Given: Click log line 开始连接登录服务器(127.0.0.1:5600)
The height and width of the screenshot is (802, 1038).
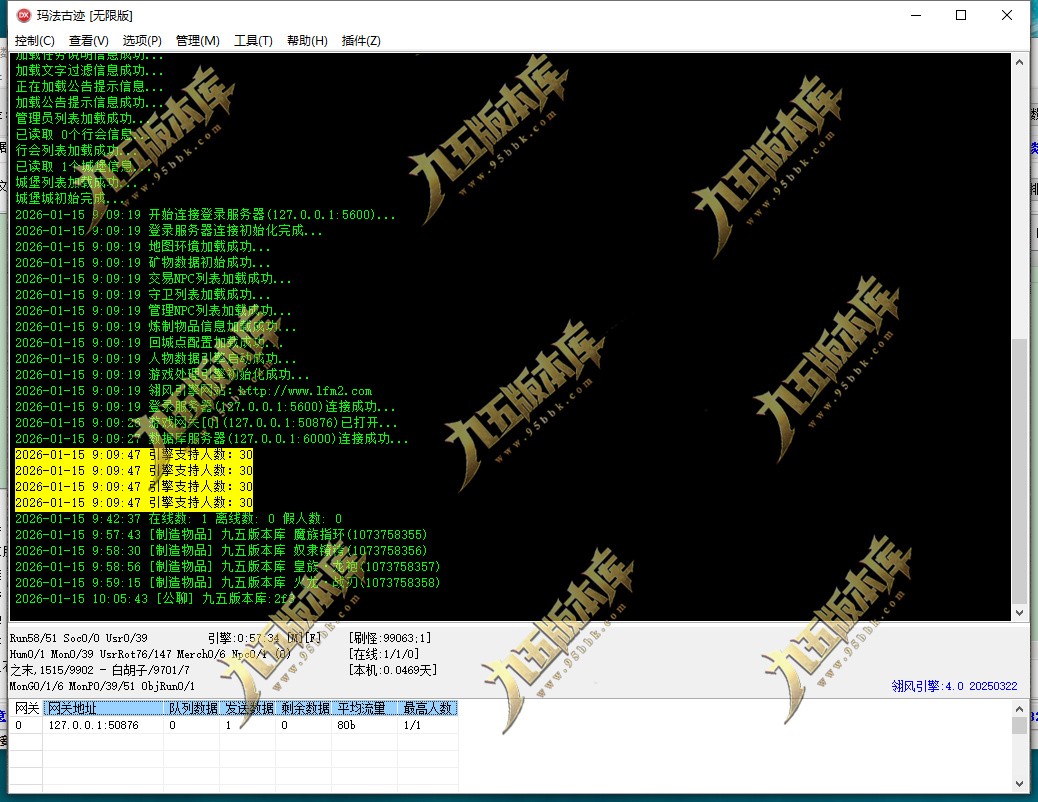Looking at the screenshot, I should pyautogui.click(x=205, y=215).
